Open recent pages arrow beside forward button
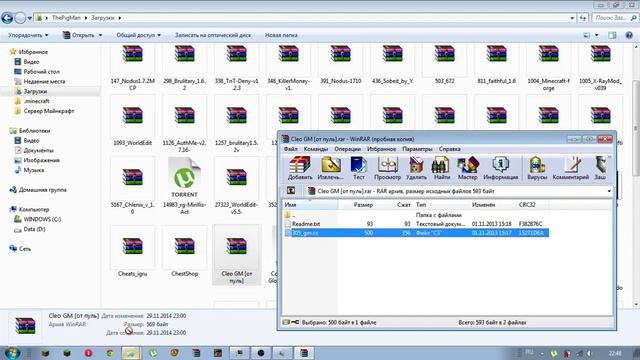 click(29, 18)
